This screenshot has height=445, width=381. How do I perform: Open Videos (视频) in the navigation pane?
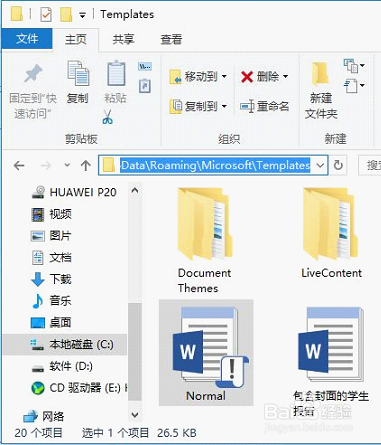click(51, 214)
